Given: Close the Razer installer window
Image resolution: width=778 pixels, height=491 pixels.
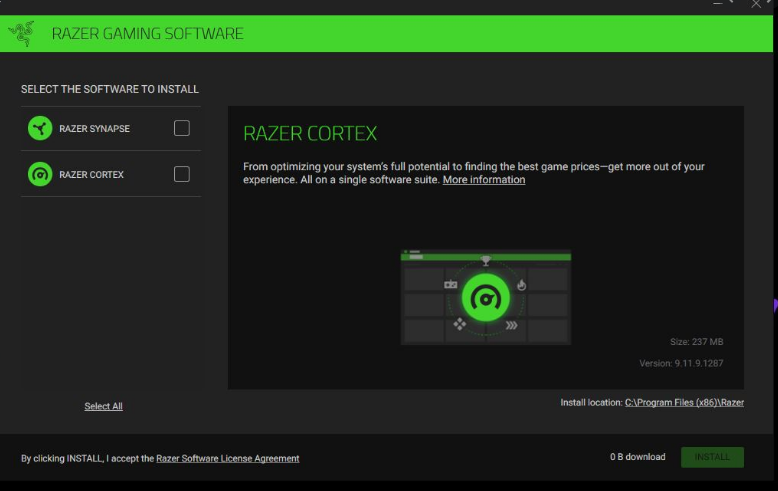Looking at the screenshot, I should [756, 4].
